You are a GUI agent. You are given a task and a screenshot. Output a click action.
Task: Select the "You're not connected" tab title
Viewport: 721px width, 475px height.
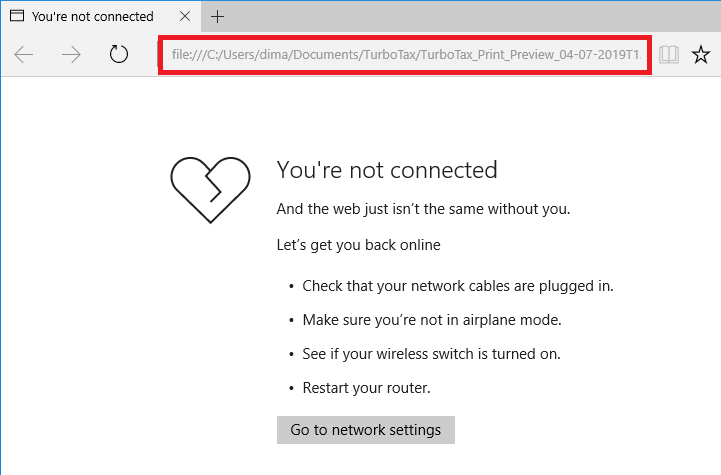[92, 17]
